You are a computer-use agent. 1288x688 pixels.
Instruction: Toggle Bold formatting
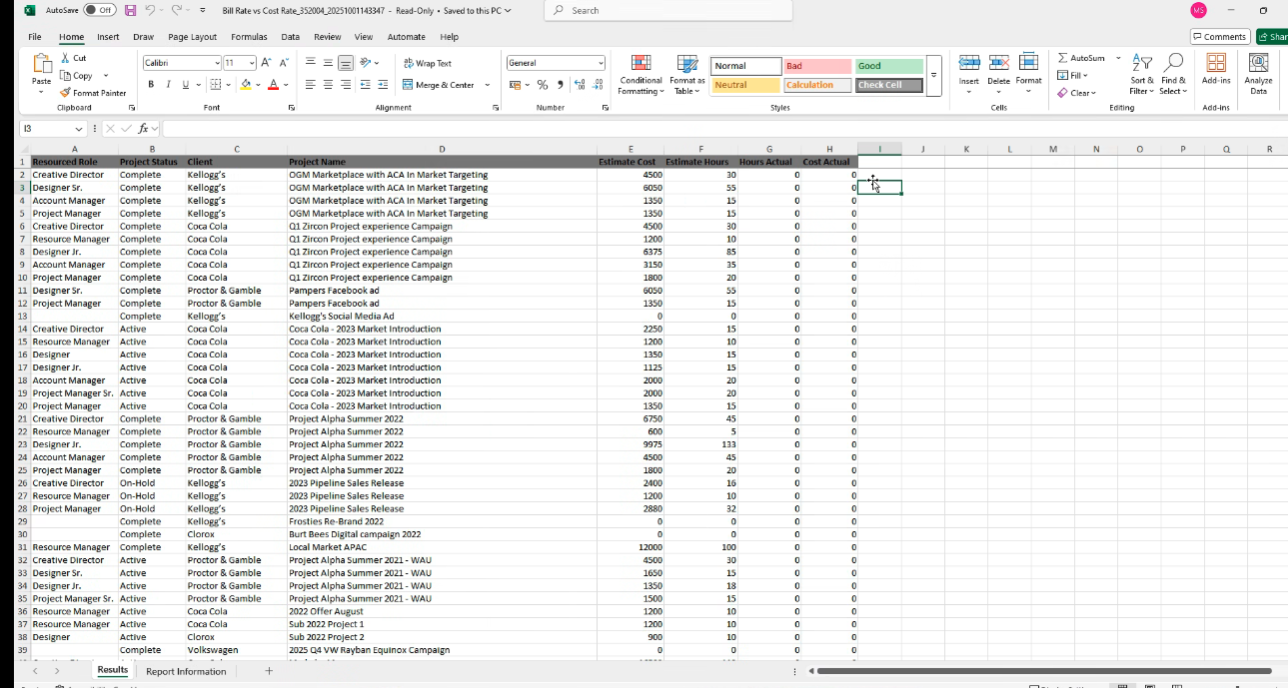(x=151, y=85)
